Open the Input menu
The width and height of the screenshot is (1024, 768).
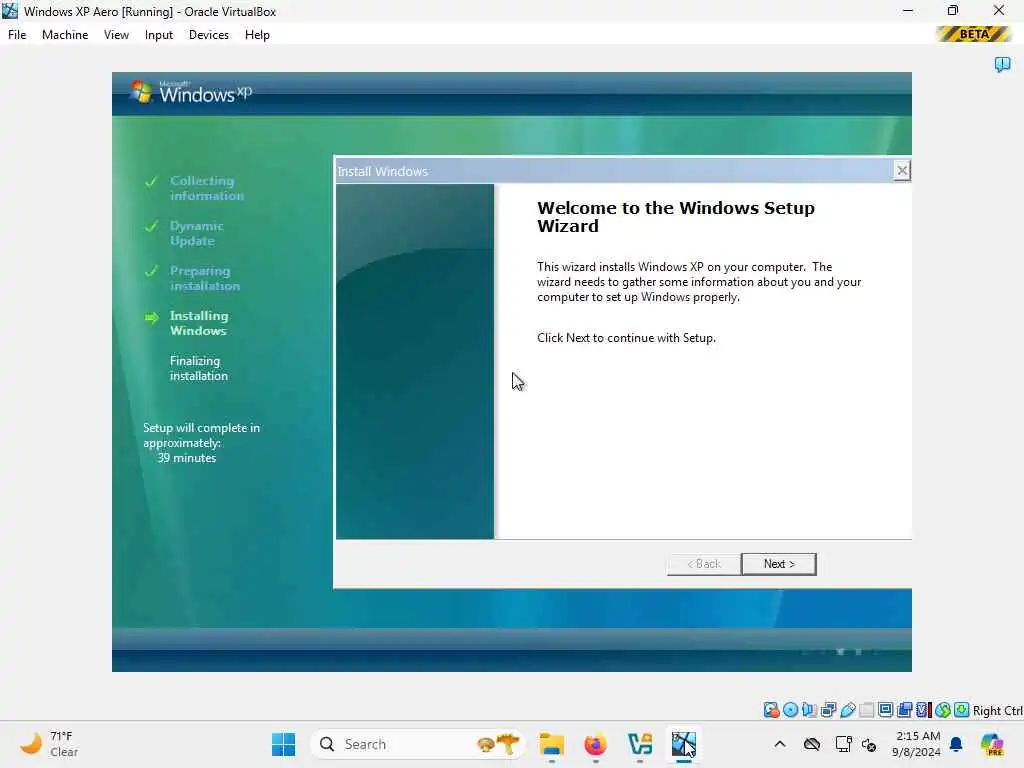159,35
